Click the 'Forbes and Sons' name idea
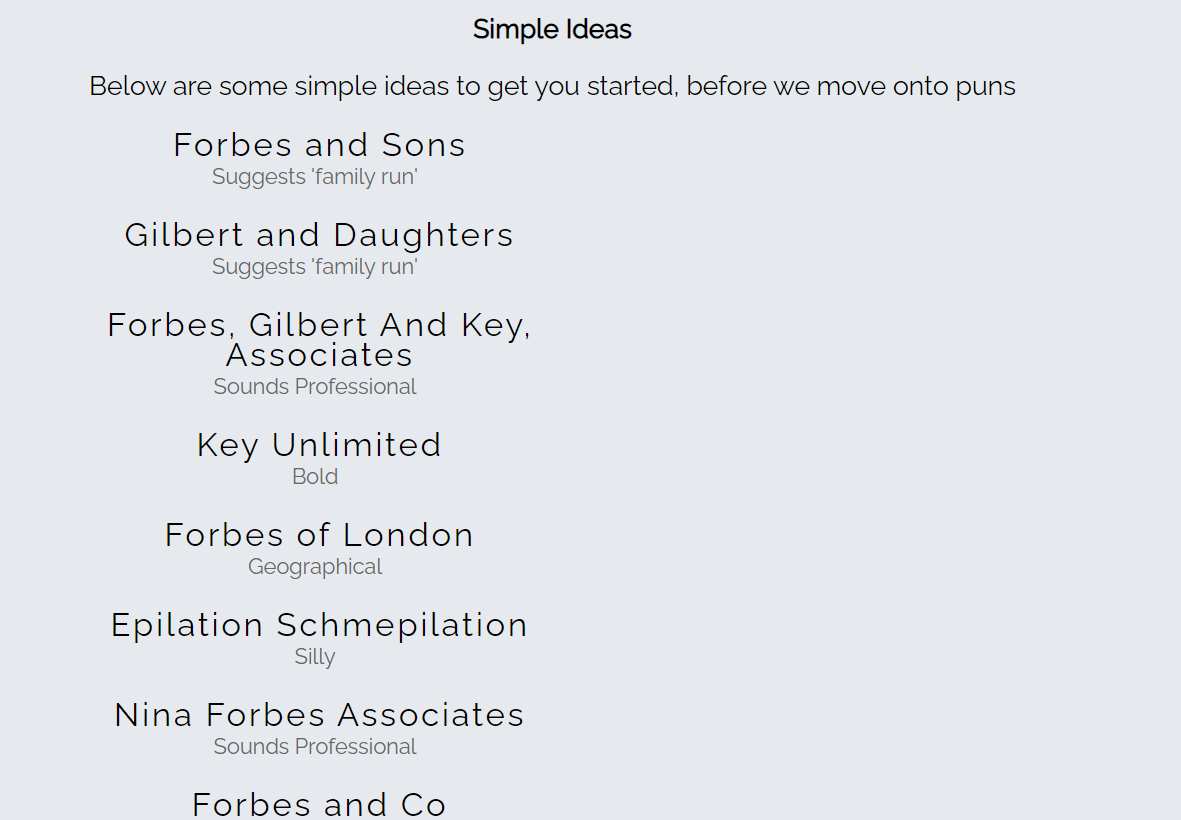The width and height of the screenshot is (1181, 820). coord(319,145)
